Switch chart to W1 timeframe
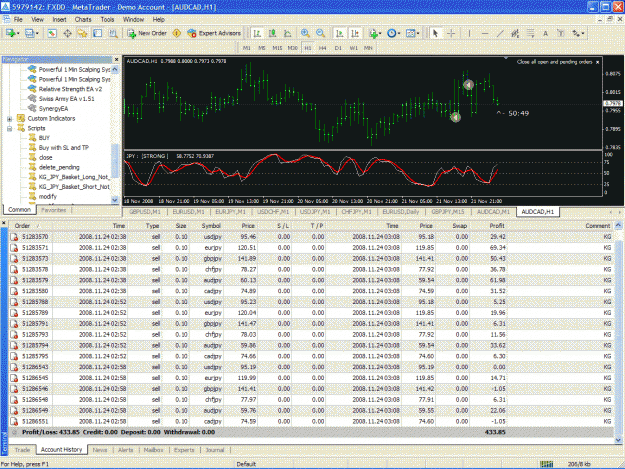 click(353, 48)
